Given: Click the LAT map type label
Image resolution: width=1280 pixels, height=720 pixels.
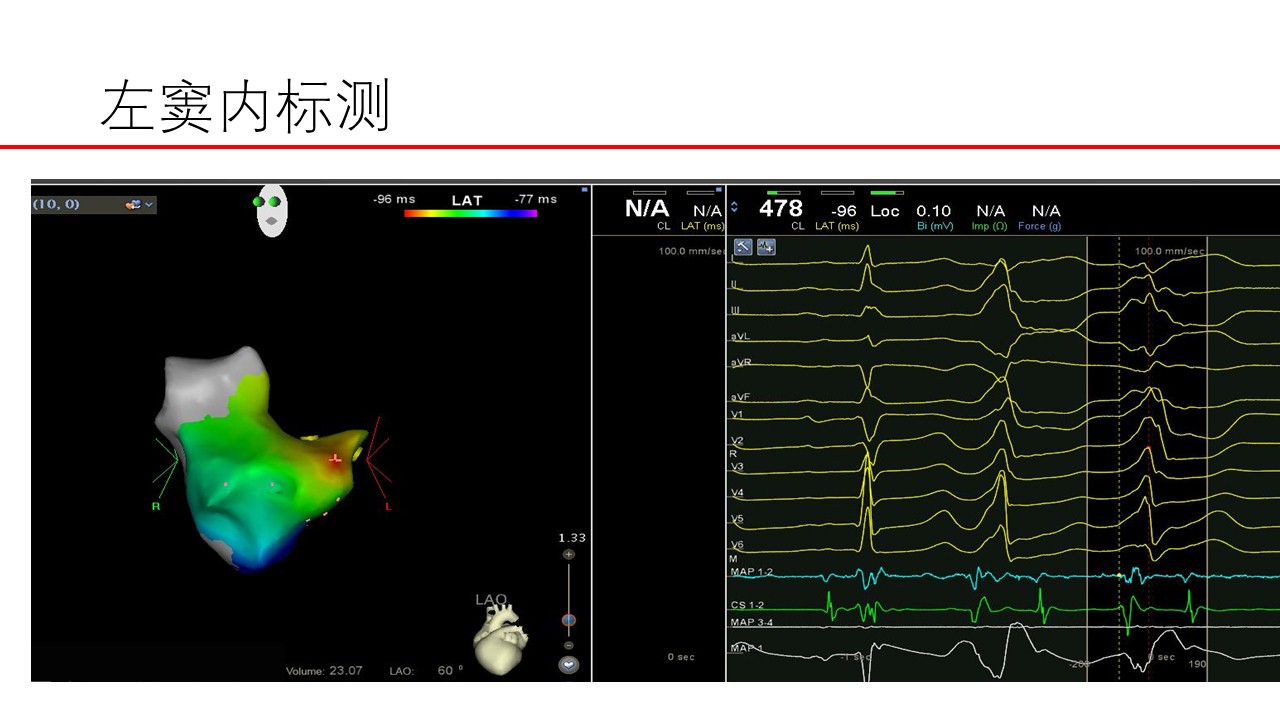Looking at the screenshot, I should point(467,200).
